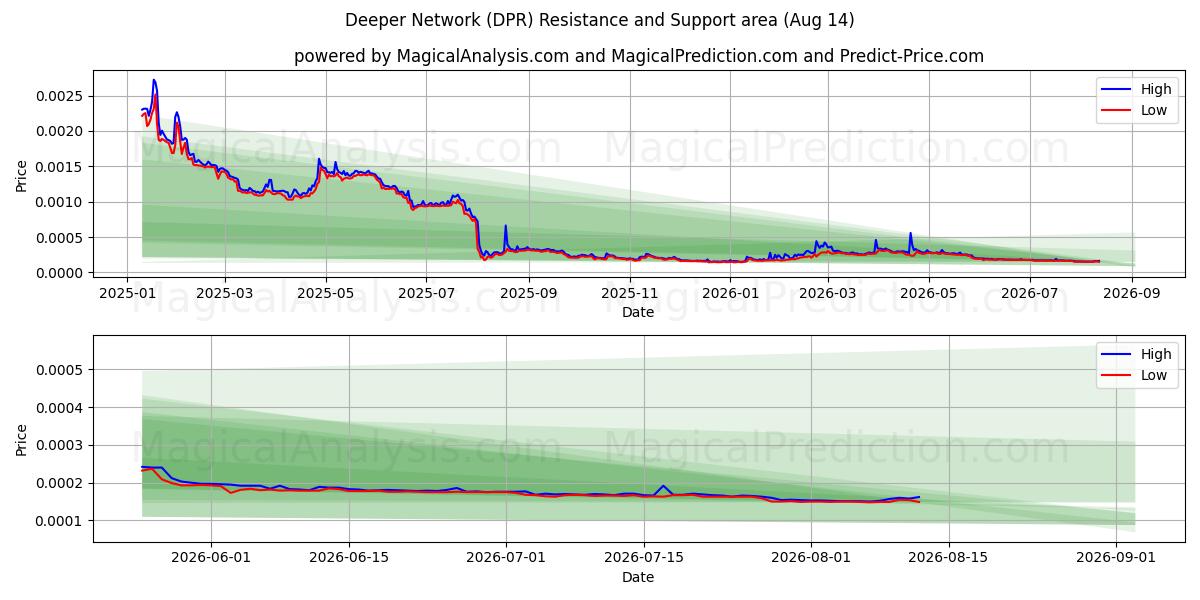1200x600 pixels.
Task: Click the 2026-07-15 date tick label
Action: point(645,557)
